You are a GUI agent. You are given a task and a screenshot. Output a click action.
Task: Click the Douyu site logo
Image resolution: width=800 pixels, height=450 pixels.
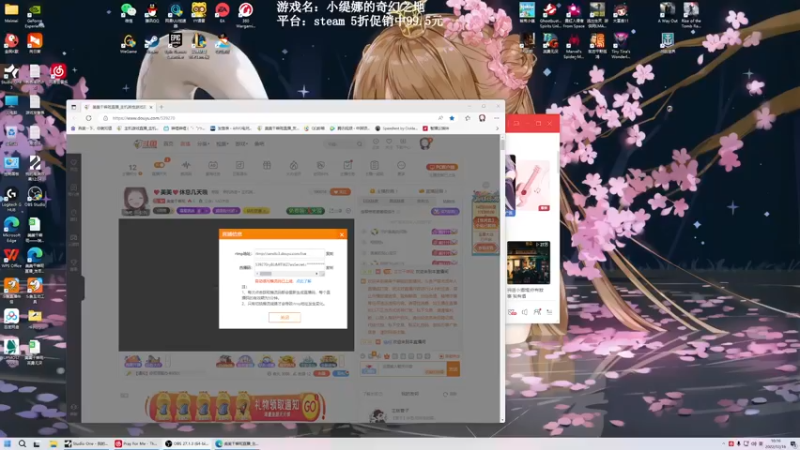pyautogui.click(x=145, y=144)
